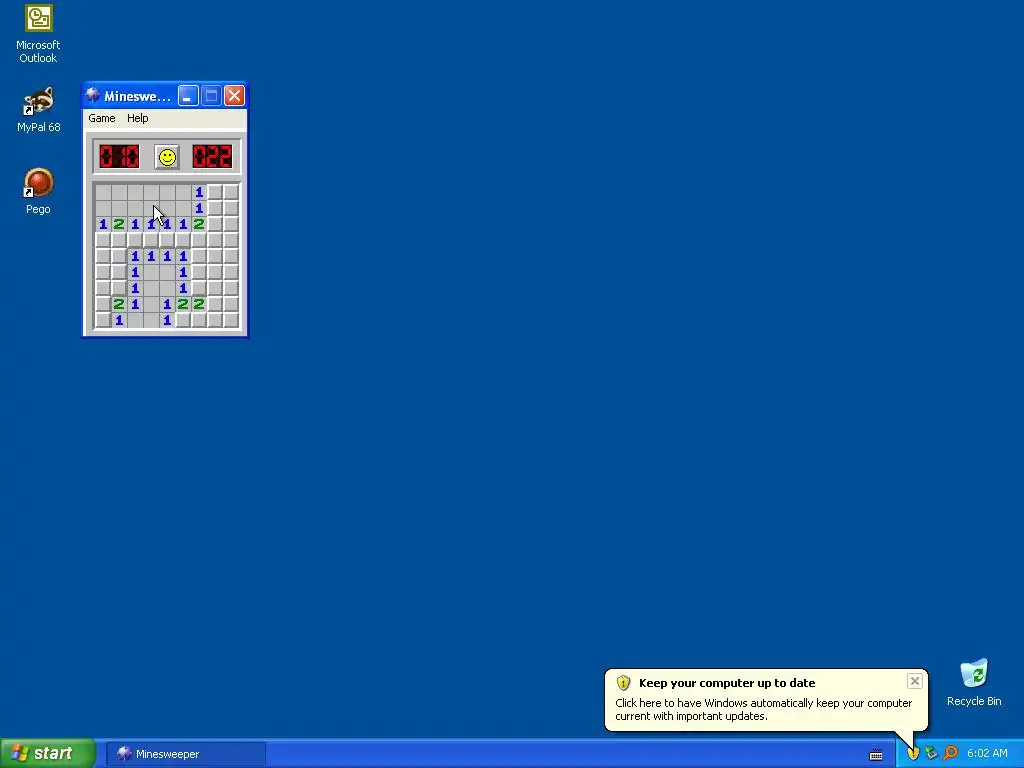Click the green 2 in row 3, column 2
This screenshot has width=1024, height=768.
pyautogui.click(x=119, y=224)
